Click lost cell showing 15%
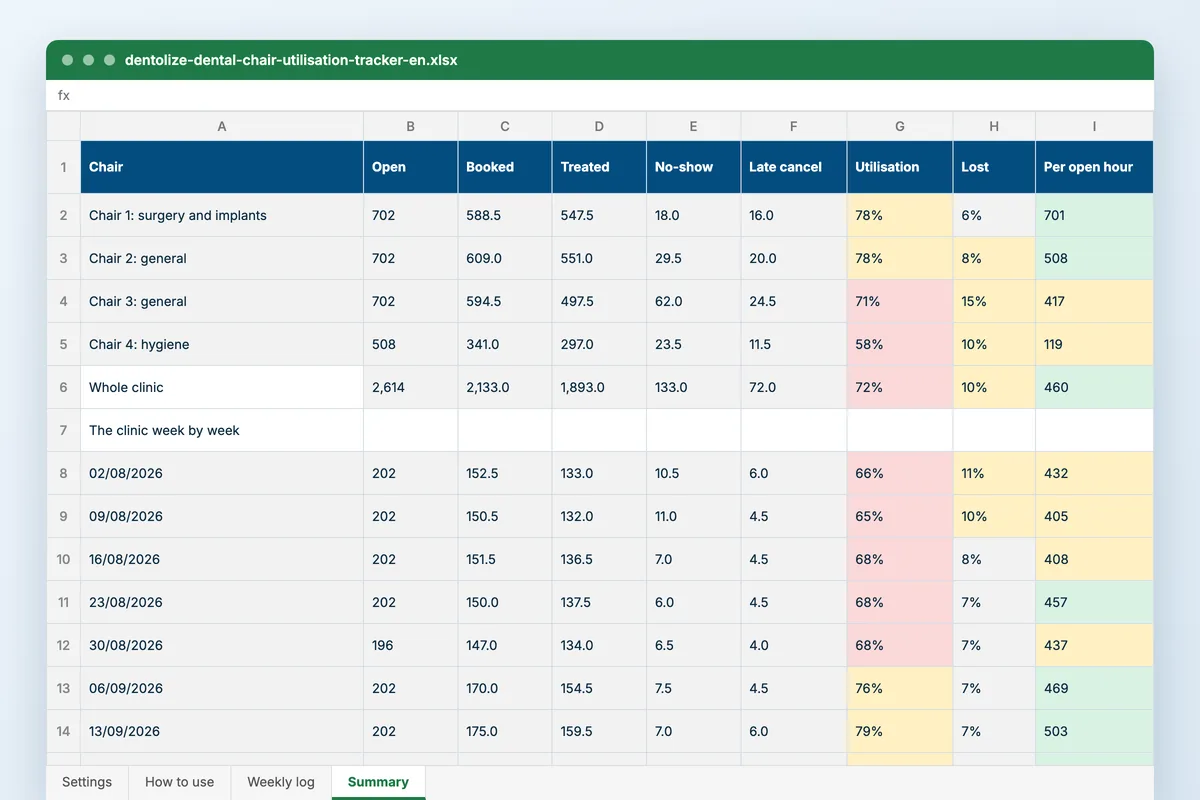Screen dimensions: 1200x800 (994, 301)
